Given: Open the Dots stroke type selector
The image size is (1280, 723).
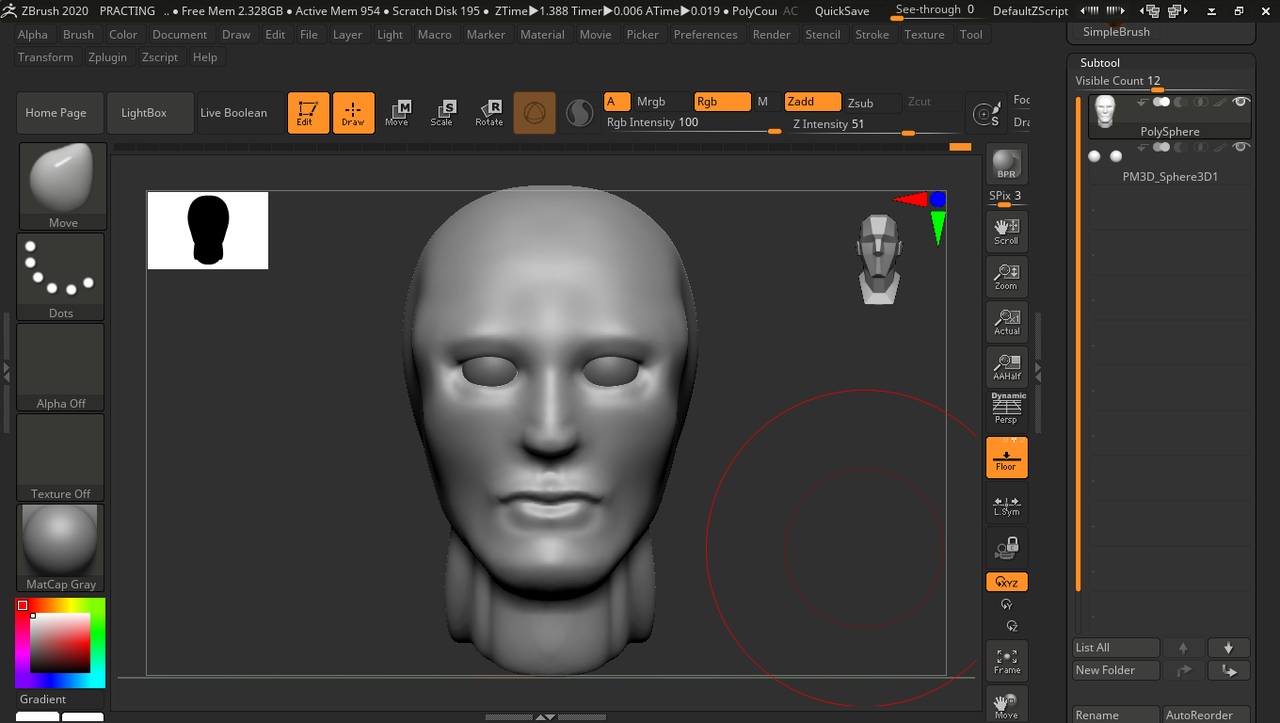Looking at the screenshot, I should pos(61,276).
